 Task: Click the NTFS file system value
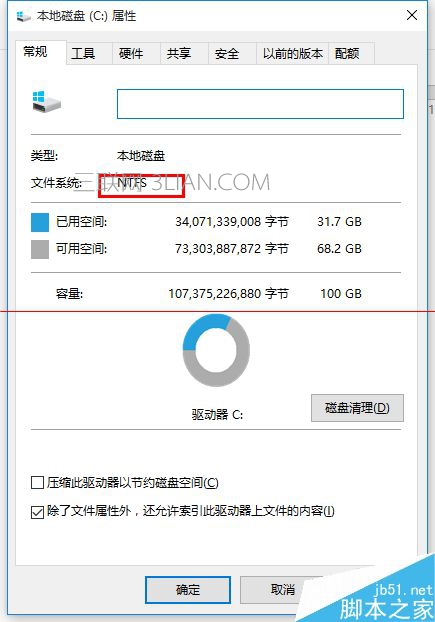[132, 183]
